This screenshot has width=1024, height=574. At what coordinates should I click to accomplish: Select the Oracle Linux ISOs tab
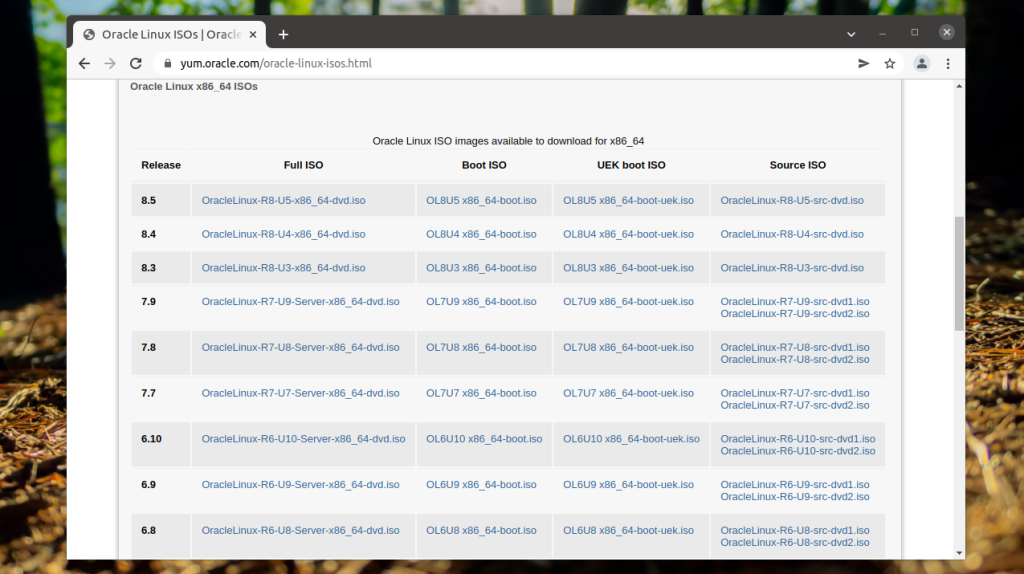point(169,35)
